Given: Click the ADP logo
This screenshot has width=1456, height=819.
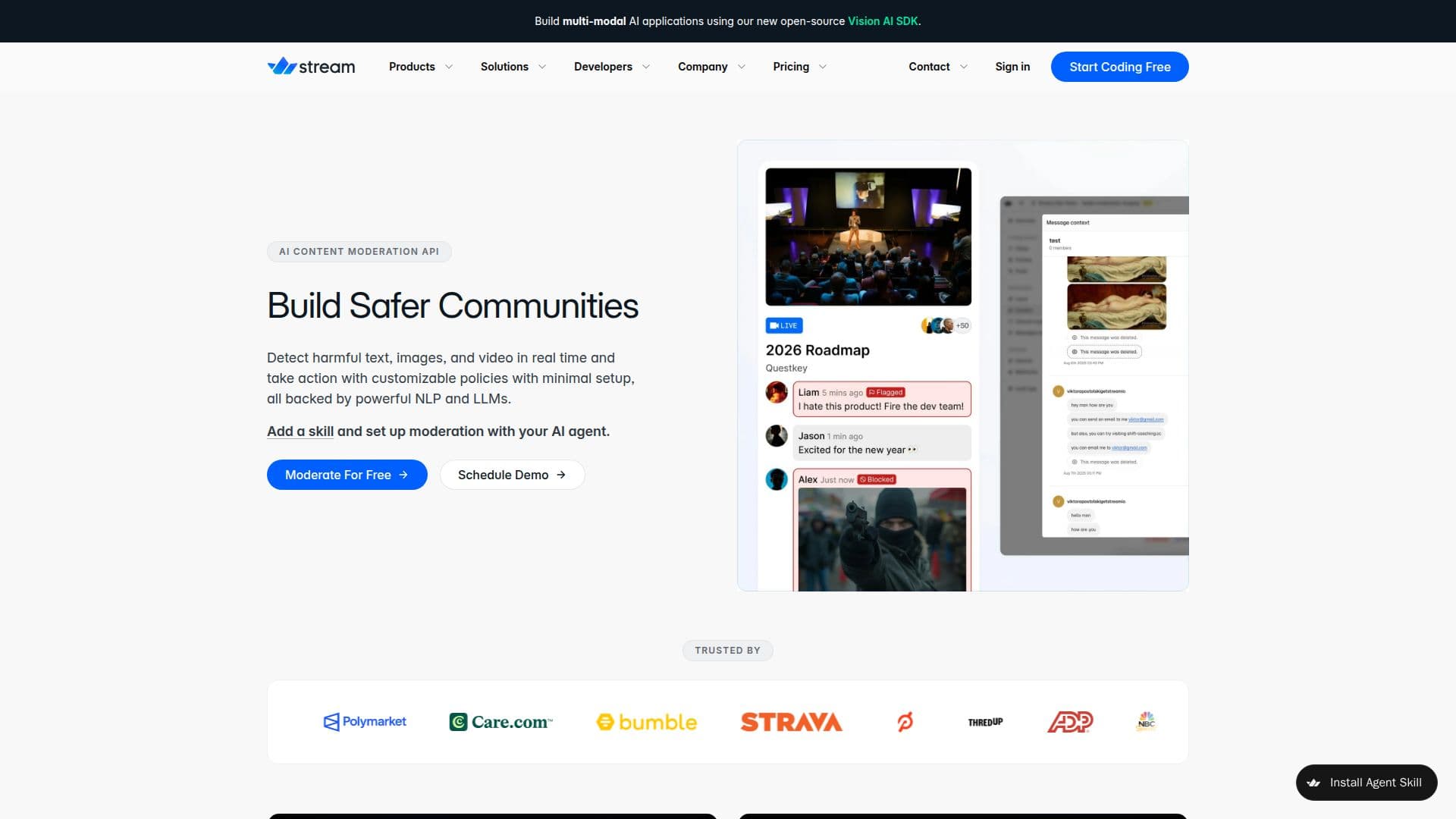Looking at the screenshot, I should 1070,722.
